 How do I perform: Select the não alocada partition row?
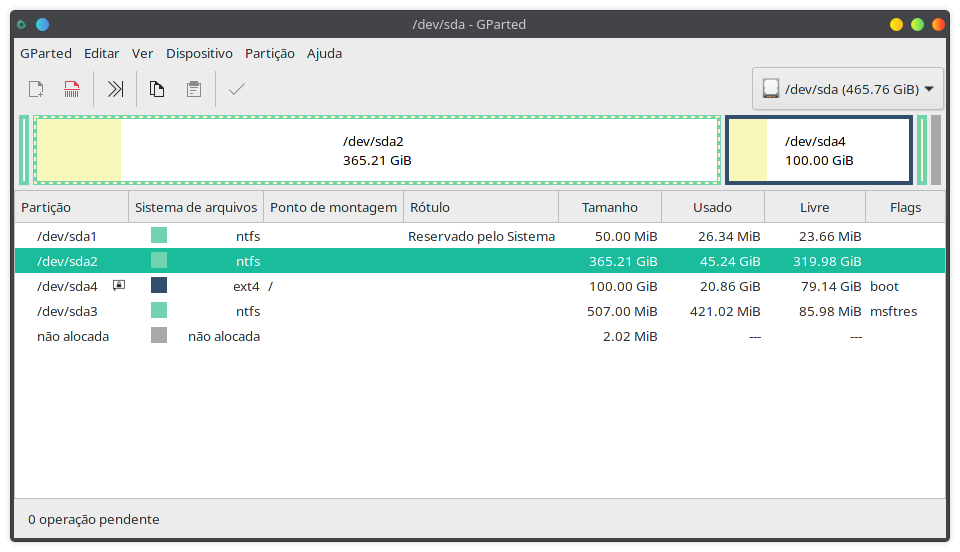pos(480,335)
